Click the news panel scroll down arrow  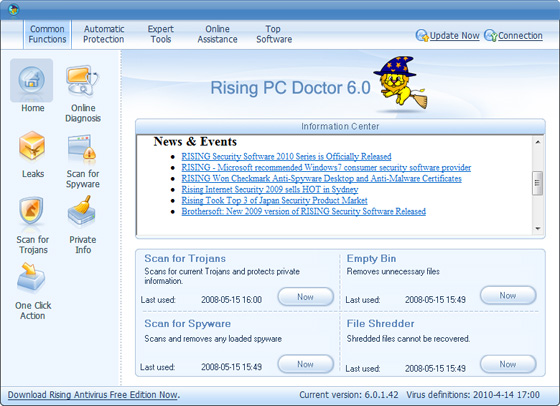pyautogui.click(x=538, y=229)
